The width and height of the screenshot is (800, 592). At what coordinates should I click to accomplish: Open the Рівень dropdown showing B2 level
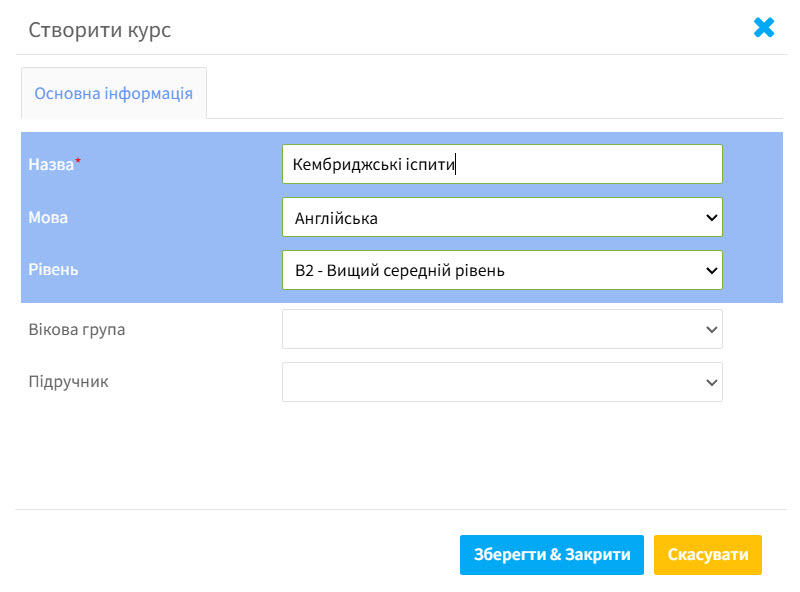pyautogui.click(x=502, y=270)
